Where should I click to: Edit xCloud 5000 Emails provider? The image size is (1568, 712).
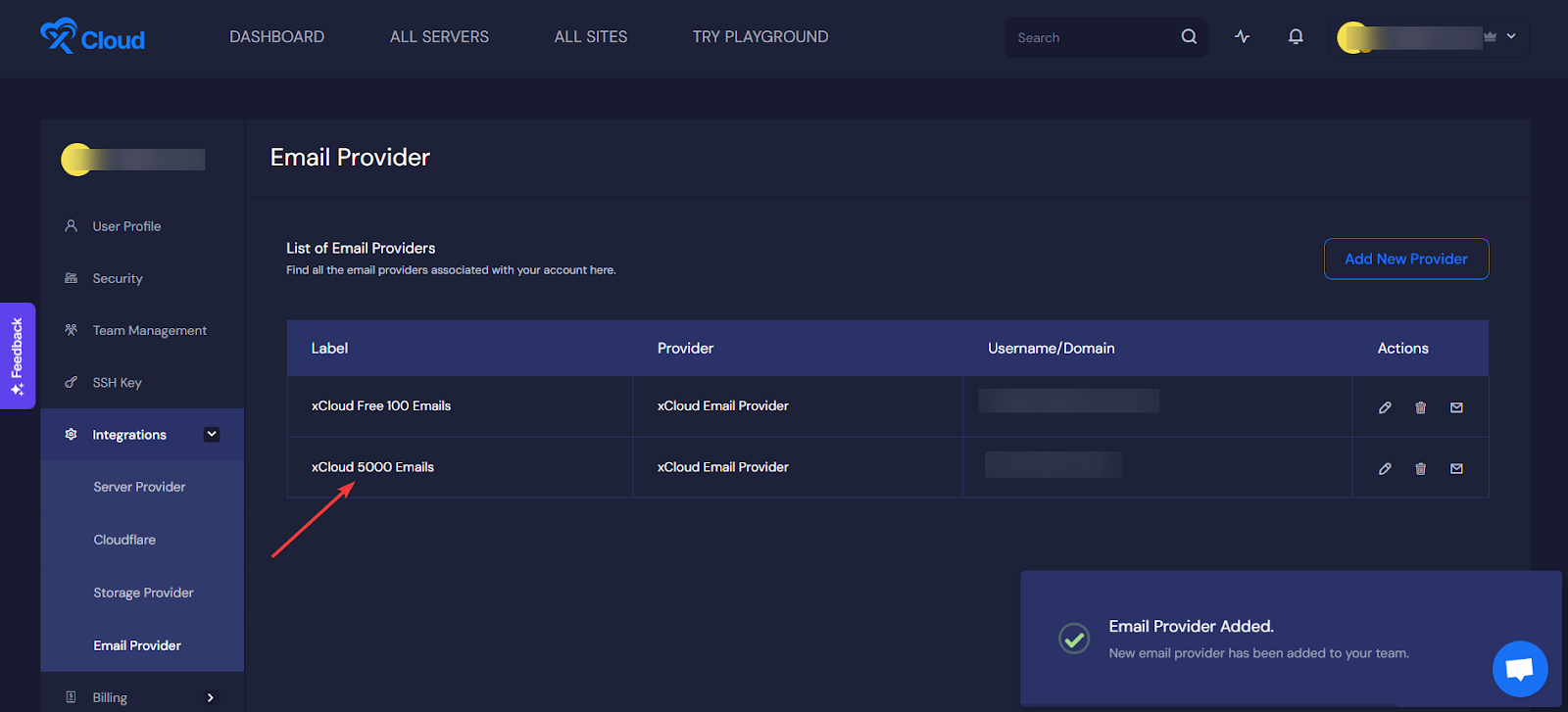1385,468
